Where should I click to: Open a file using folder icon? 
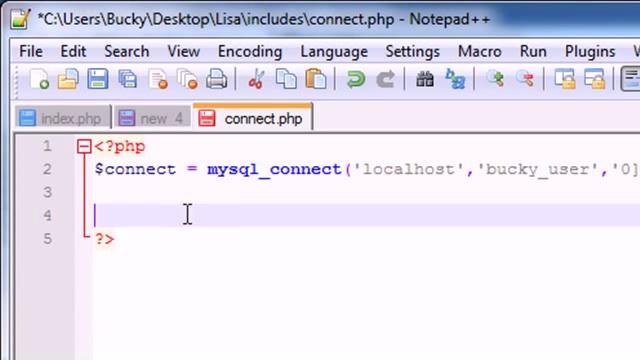68,79
